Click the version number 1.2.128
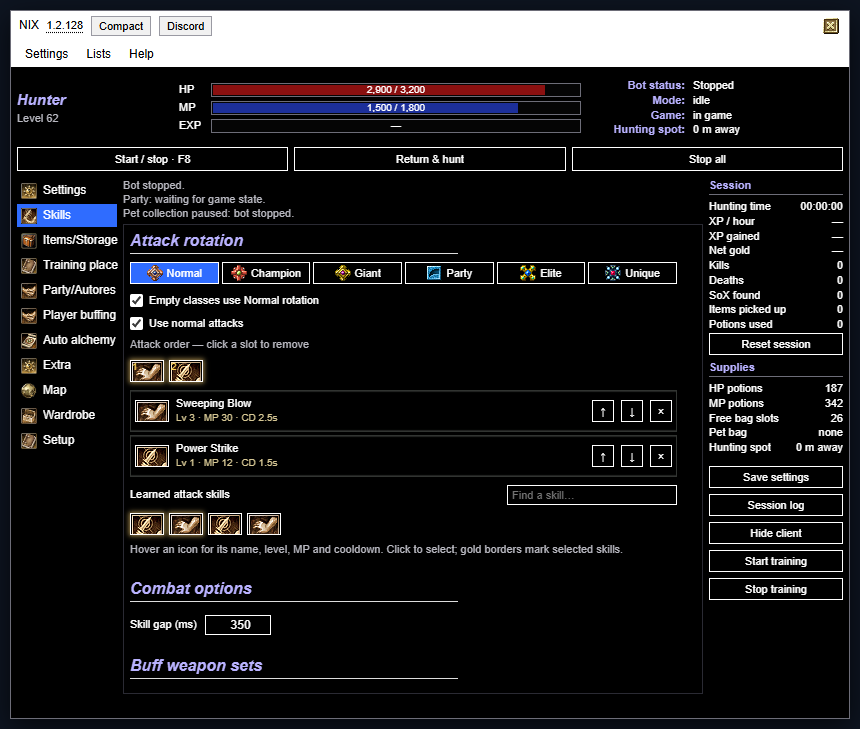The width and height of the screenshot is (860, 729). point(65,26)
